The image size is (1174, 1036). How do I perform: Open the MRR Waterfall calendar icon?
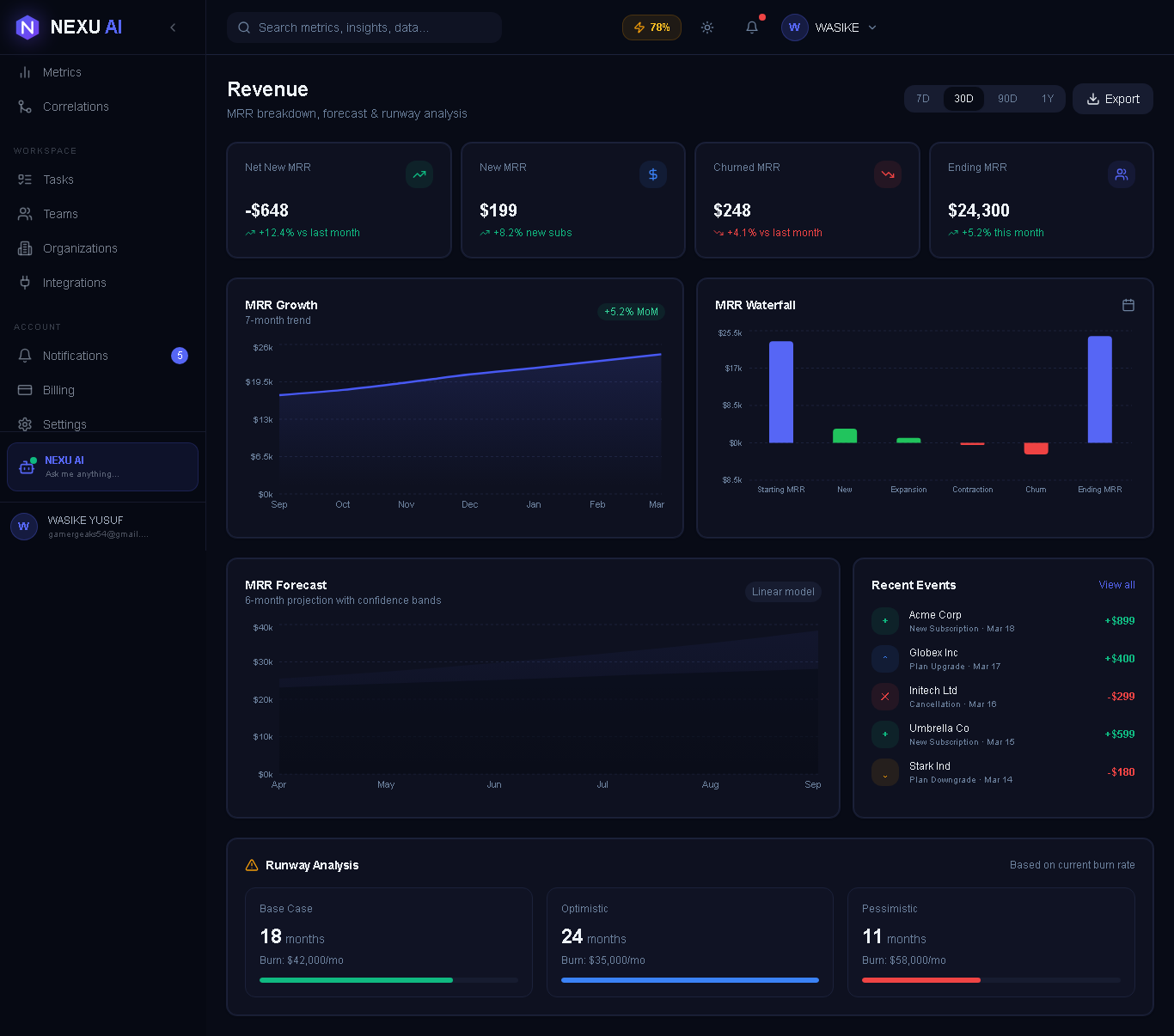point(1128,305)
